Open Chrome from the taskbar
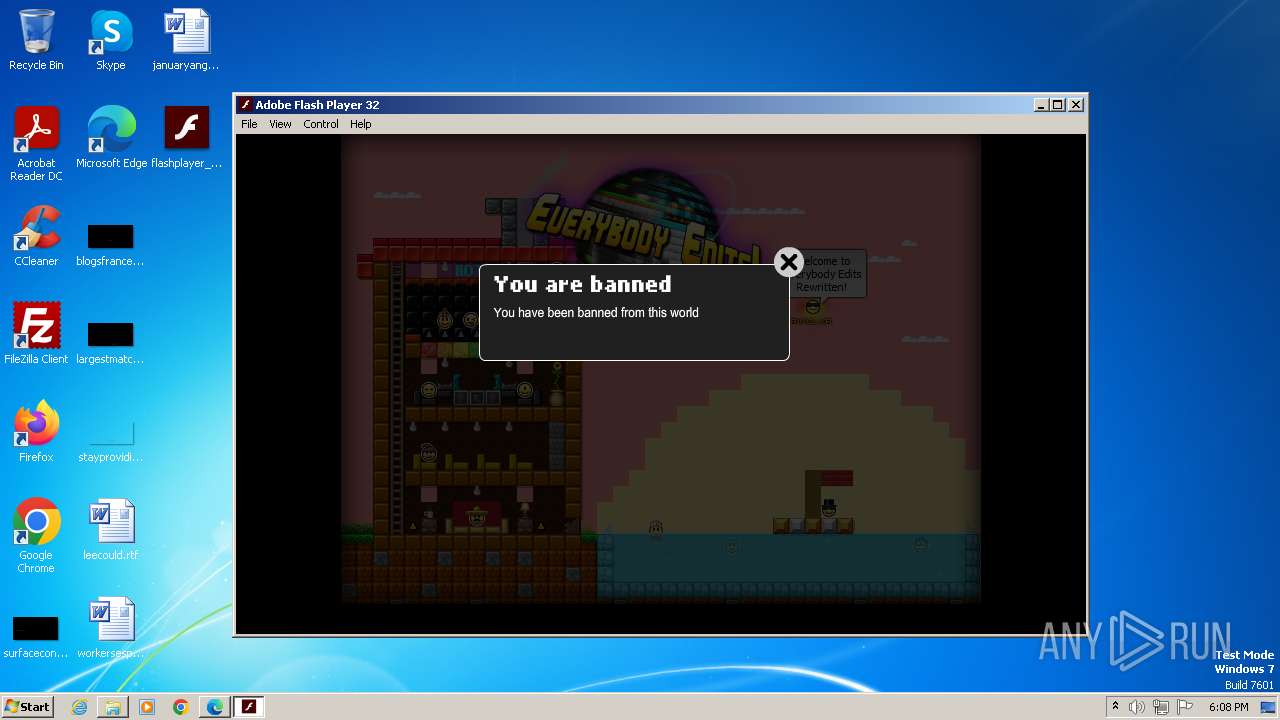Viewport: 1280px width, 720px height. pyautogui.click(x=181, y=707)
